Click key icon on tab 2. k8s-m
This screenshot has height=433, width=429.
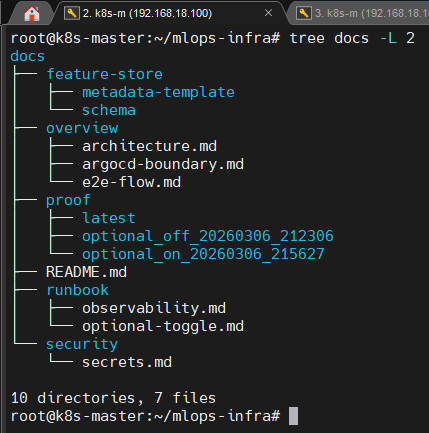72,13
